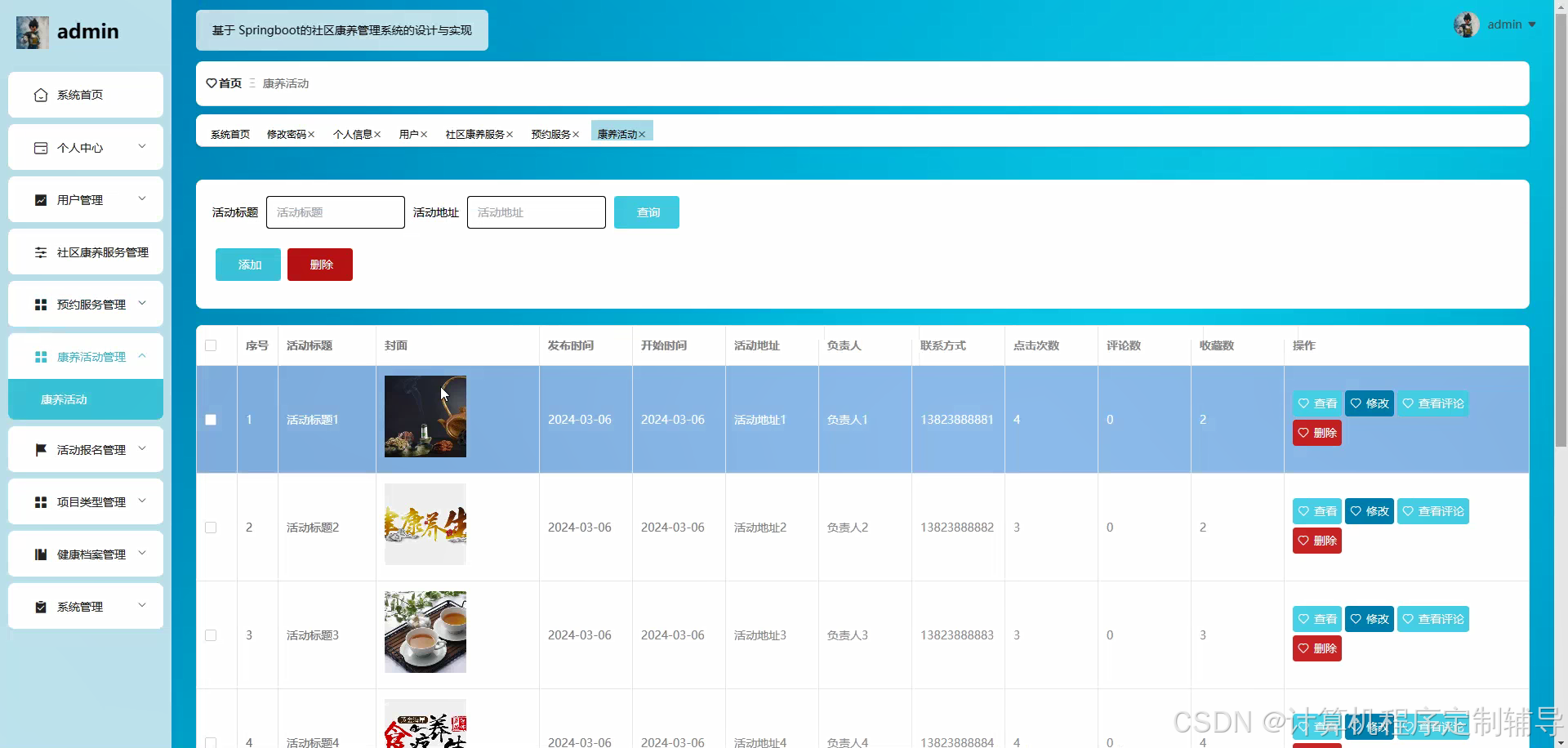Click heart icon on 修改 button for 活动标题3
Image resolution: width=1568 pixels, height=748 pixels.
(x=1356, y=619)
